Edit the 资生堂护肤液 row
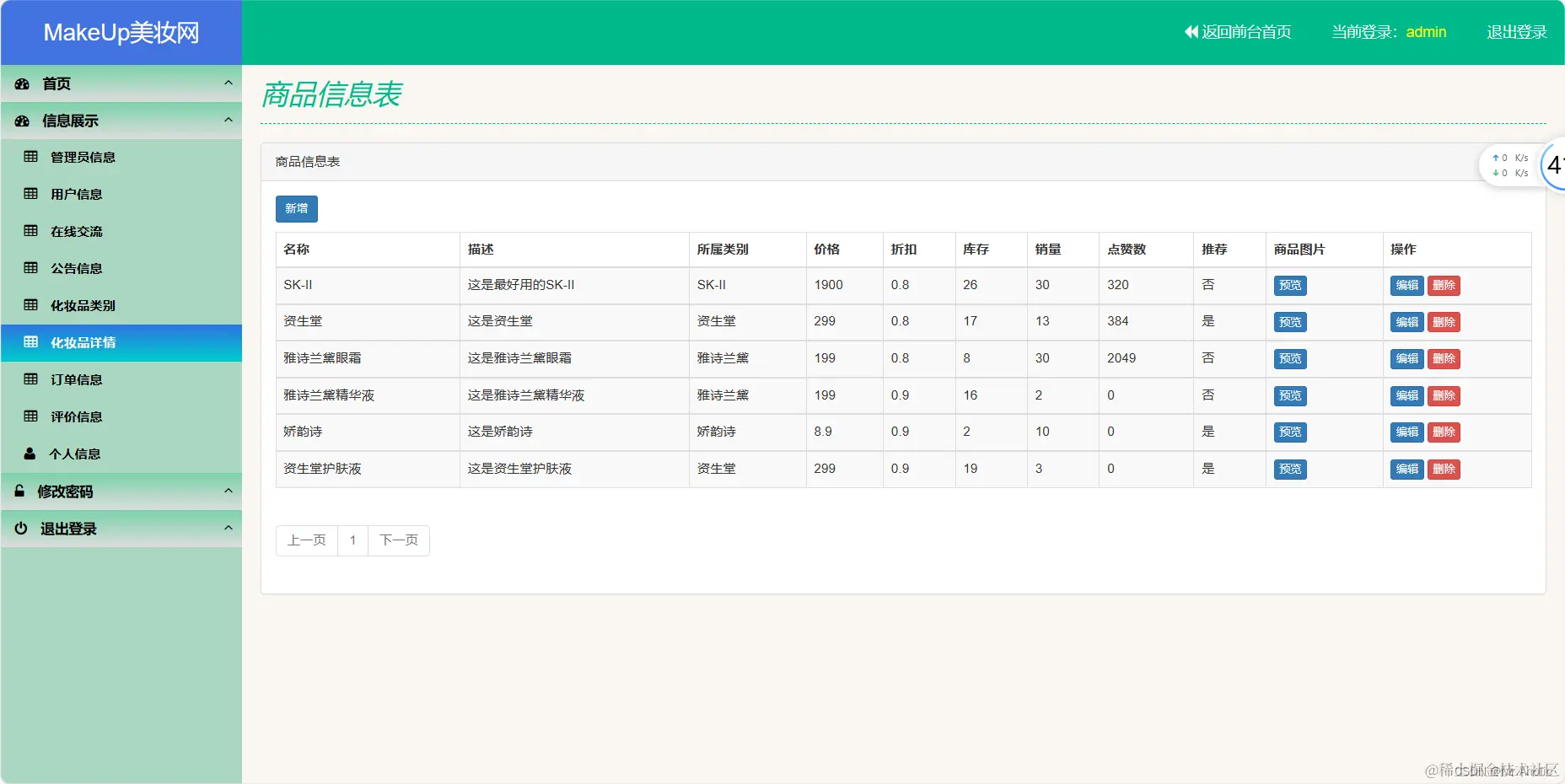This screenshot has height=784, width=1565. [x=1407, y=469]
